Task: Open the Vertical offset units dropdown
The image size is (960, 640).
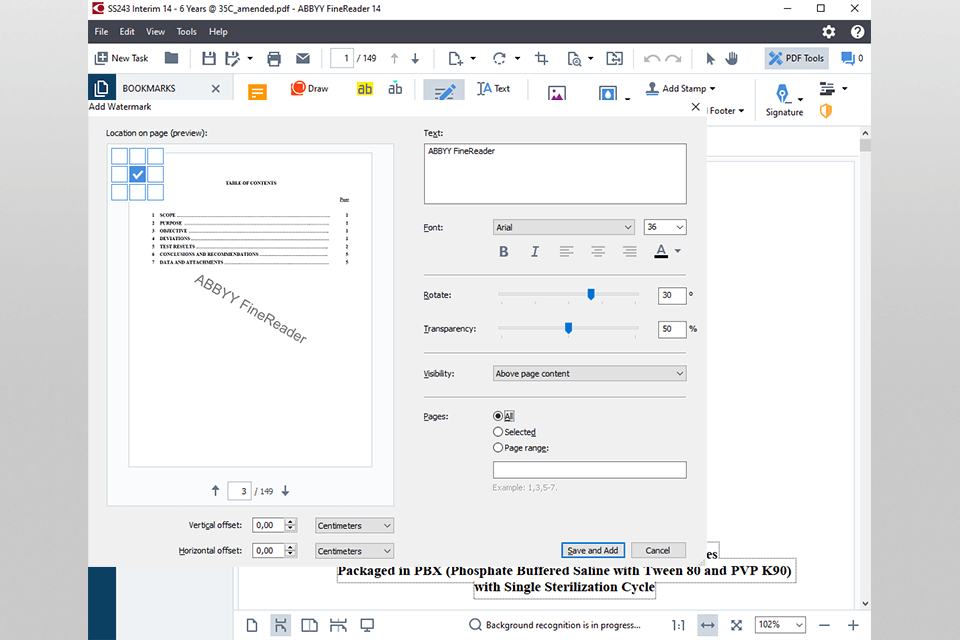Action: tap(354, 525)
